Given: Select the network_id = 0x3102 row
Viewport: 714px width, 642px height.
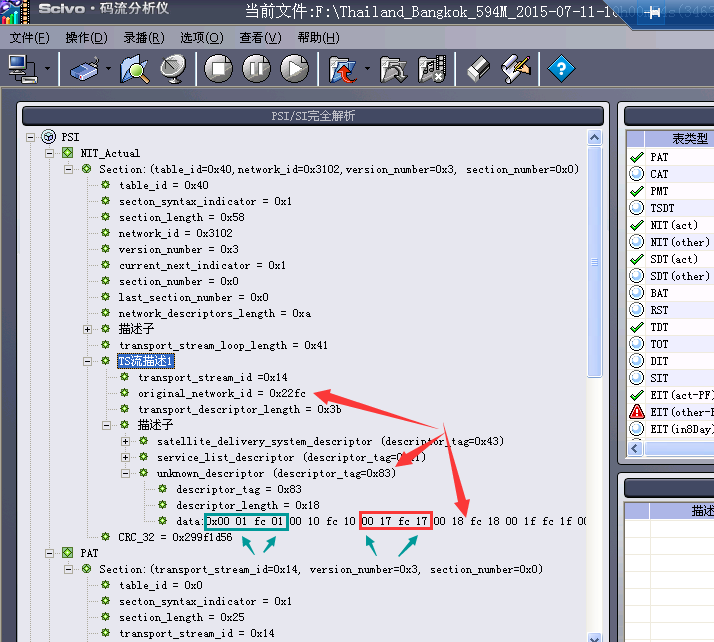Looking at the screenshot, I should (175, 234).
